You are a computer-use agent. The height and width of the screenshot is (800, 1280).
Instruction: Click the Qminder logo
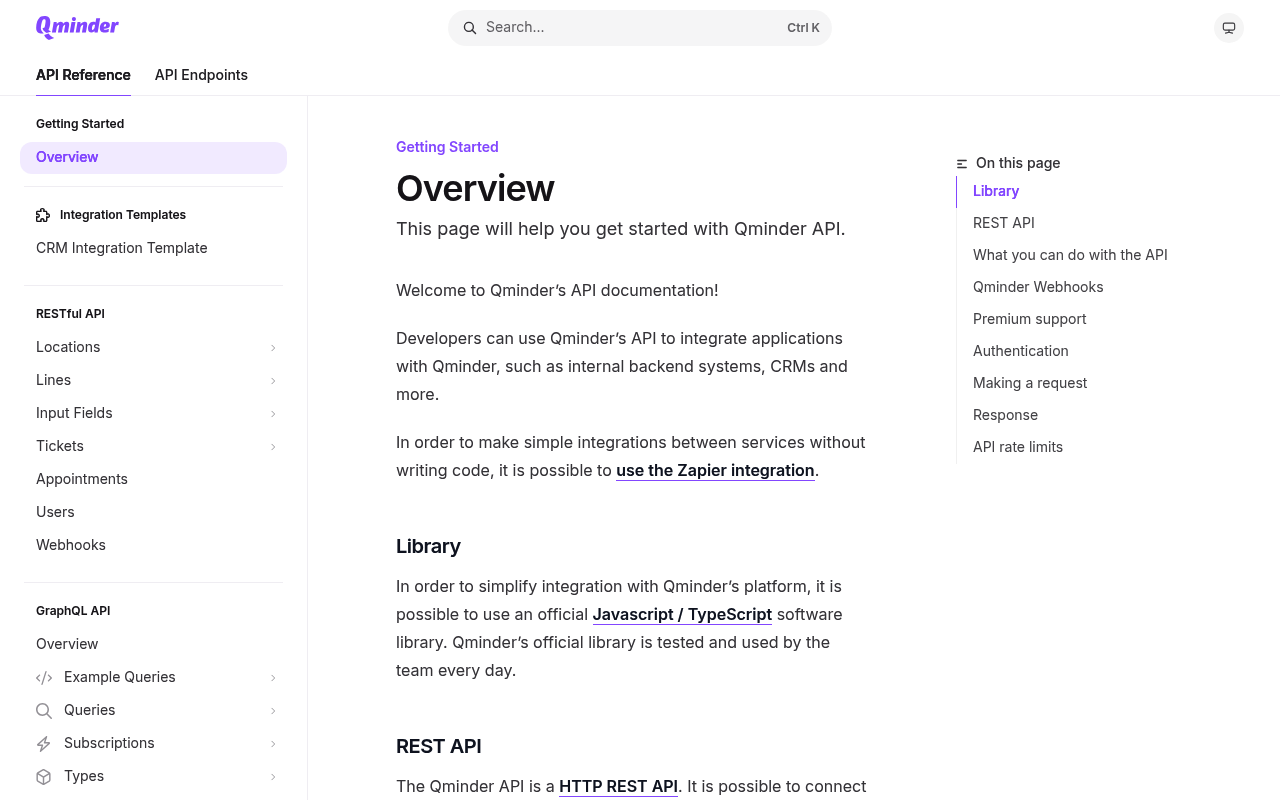(x=77, y=27)
